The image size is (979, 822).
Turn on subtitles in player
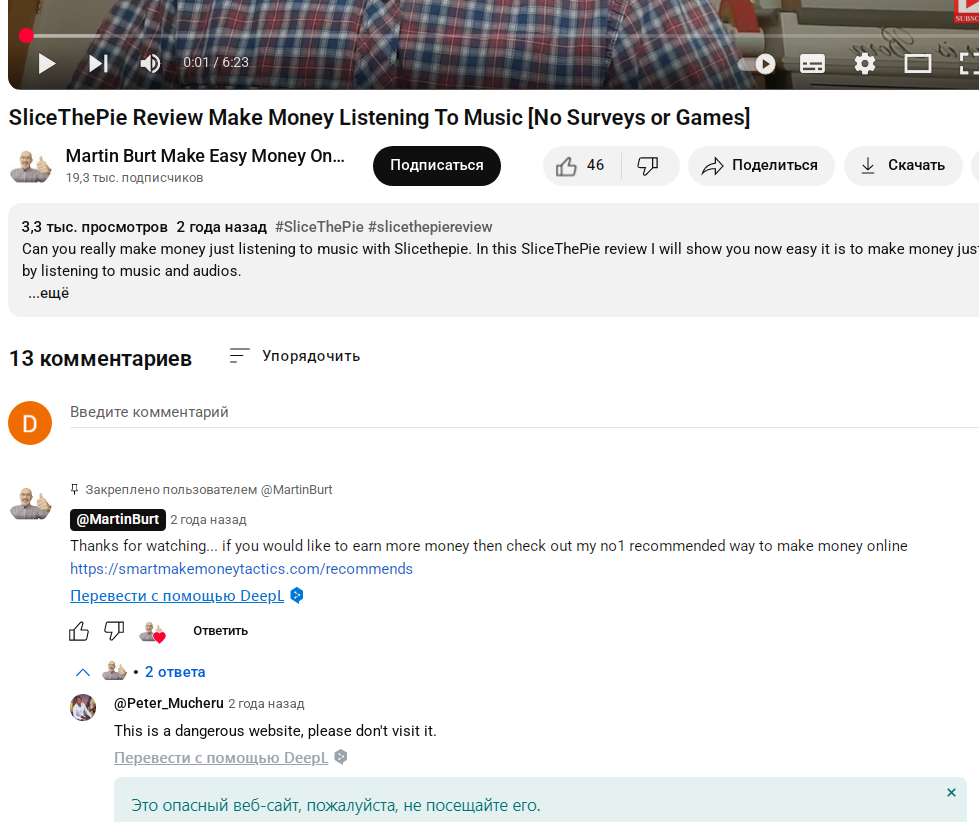[x=812, y=64]
